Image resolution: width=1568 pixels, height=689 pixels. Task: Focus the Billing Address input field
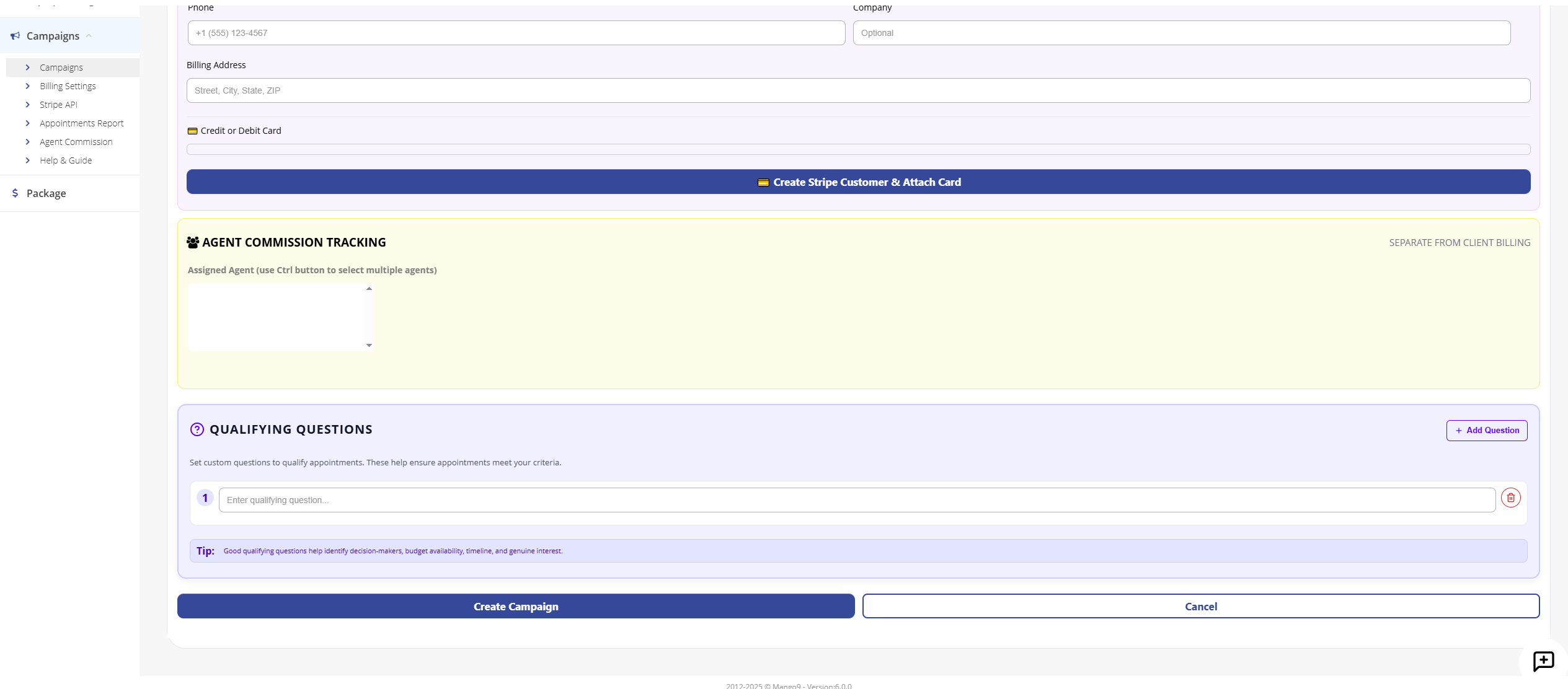(858, 90)
